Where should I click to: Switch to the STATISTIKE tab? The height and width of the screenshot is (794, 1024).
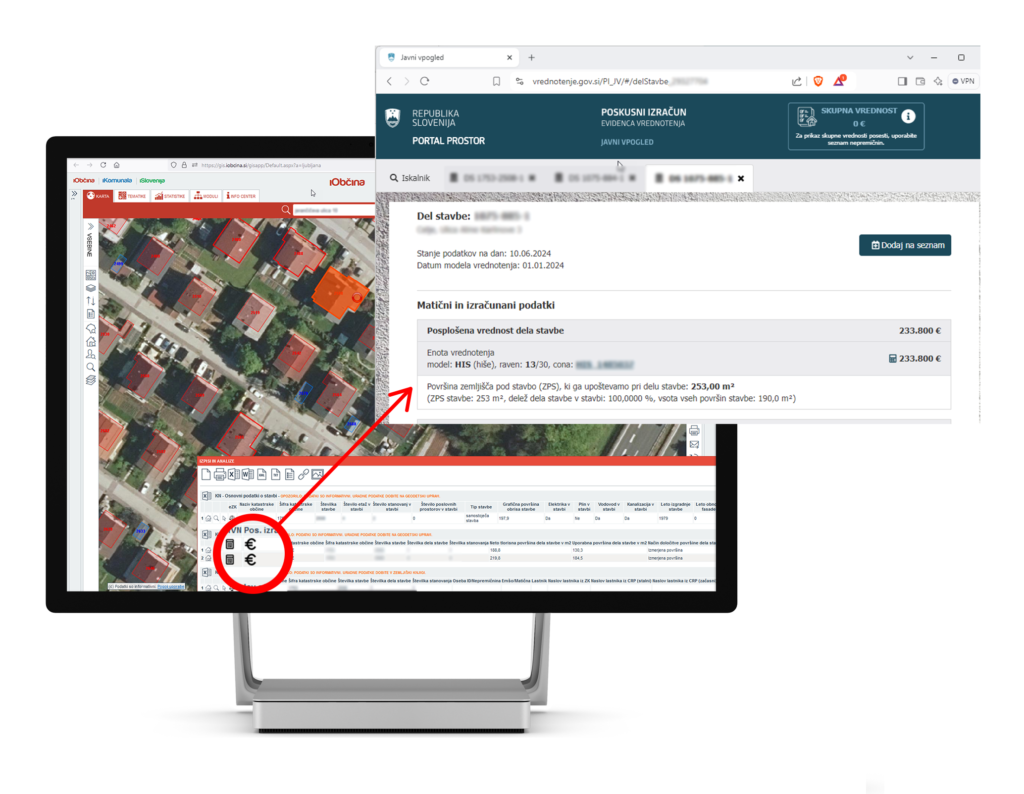click(169, 196)
